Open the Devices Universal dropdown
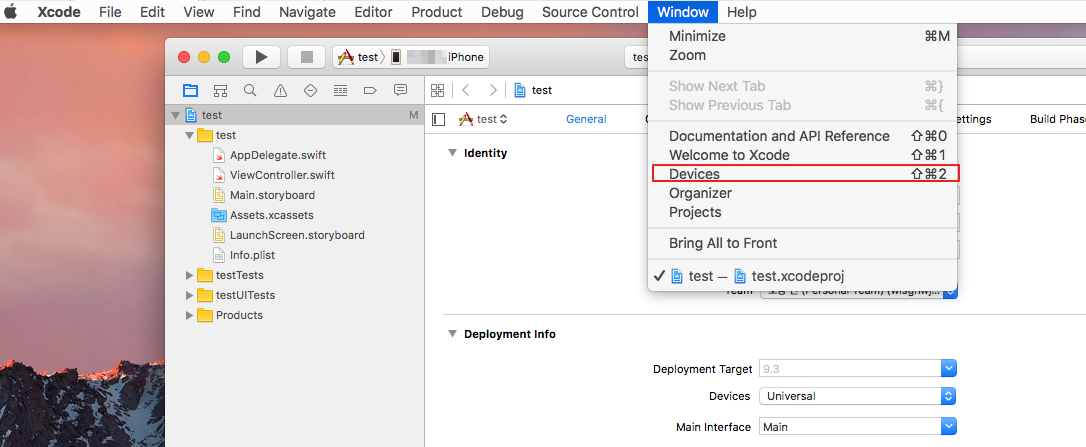Viewport: 1086px width, 447px height. point(857,396)
